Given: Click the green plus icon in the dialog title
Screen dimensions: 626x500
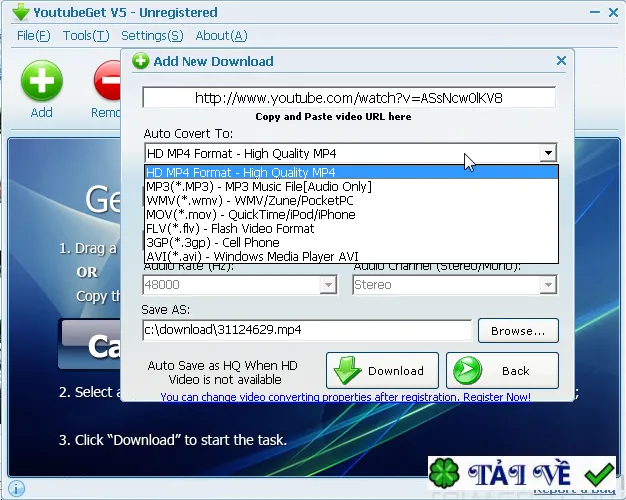Looking at the screenshot, I should 141,61.
